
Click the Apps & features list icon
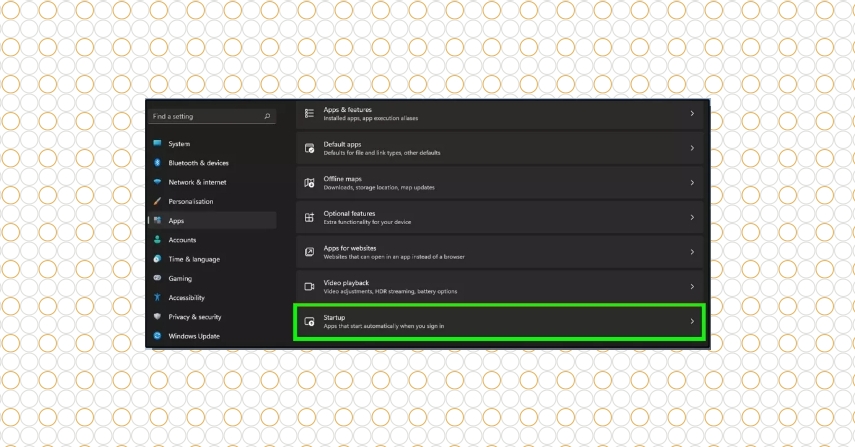coord(309,113)
